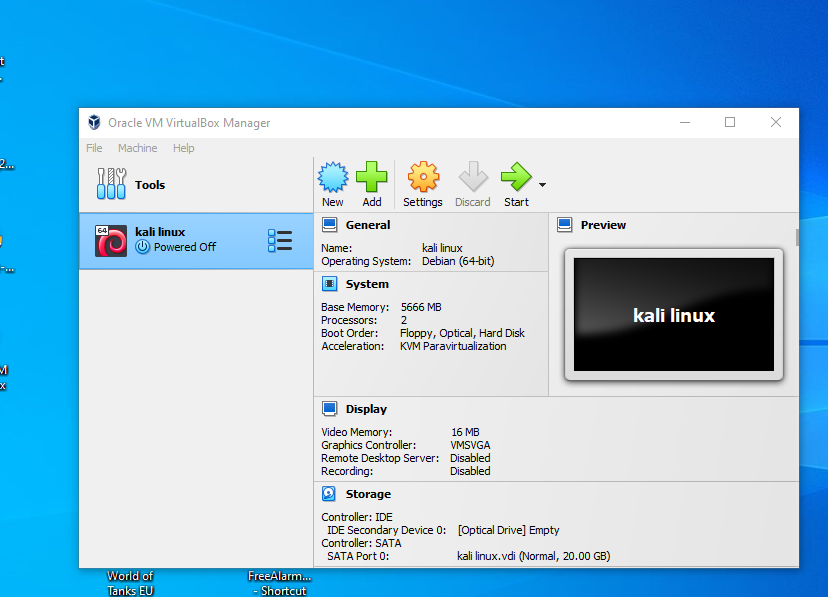The height and width of the screenshot is (597, 828).
Task: Click the details pane vertical scrollbar
Action: click(x=797, y=238)
